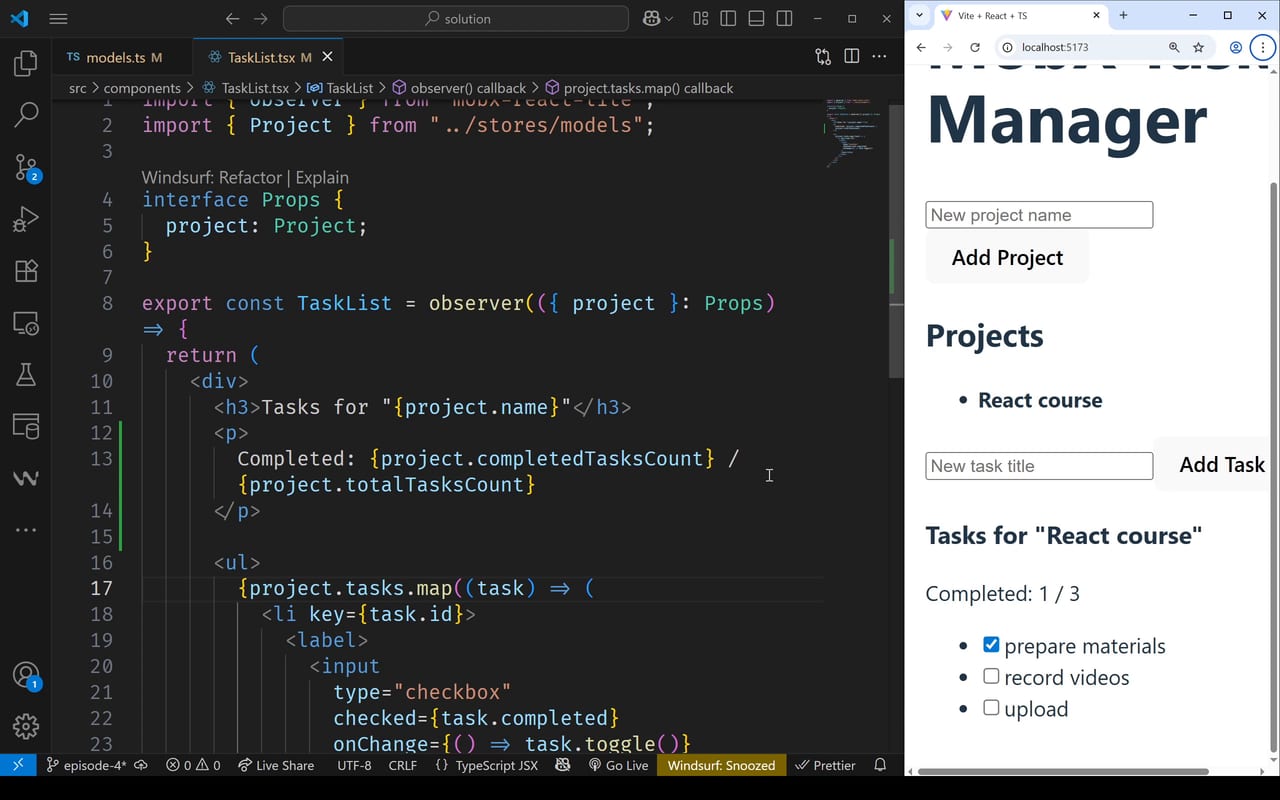Switch to the models.ts tab
The height and width of the screenshot is (800, 1280).
(x=114, y=57)
